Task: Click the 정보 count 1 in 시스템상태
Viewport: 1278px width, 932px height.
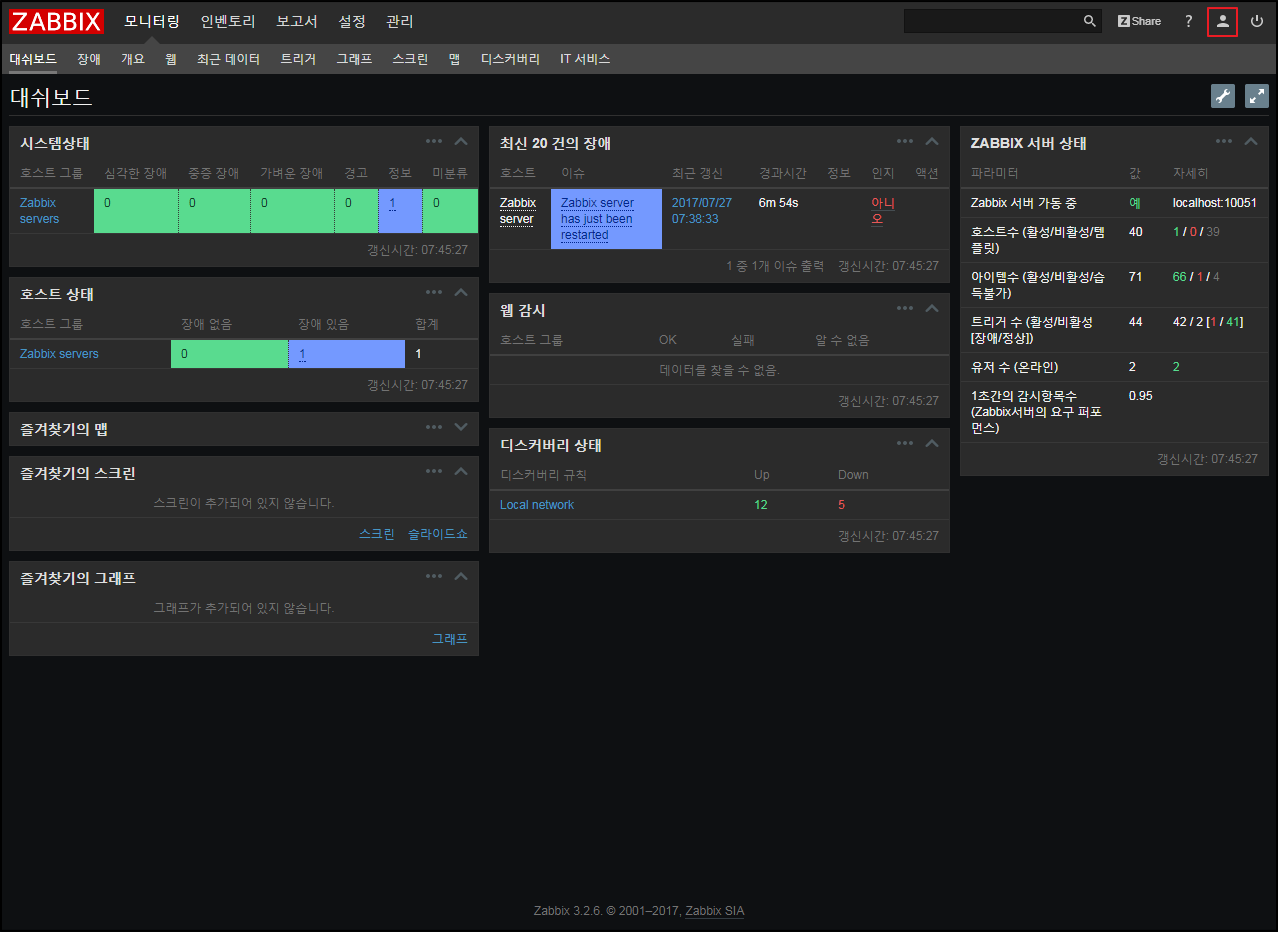Action: pyautogui.click(x=392, y=204)
